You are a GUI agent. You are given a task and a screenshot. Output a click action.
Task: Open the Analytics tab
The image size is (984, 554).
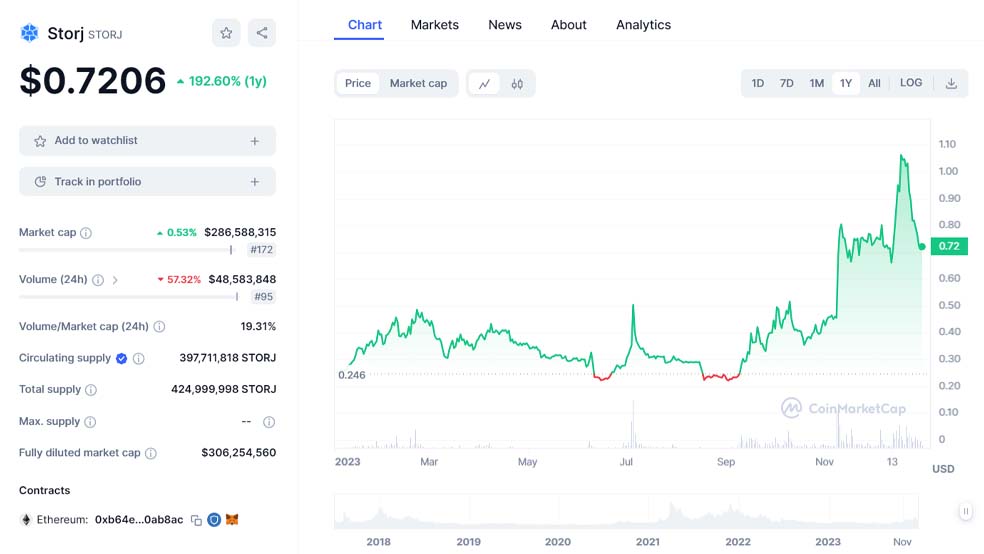coord(643,25)
